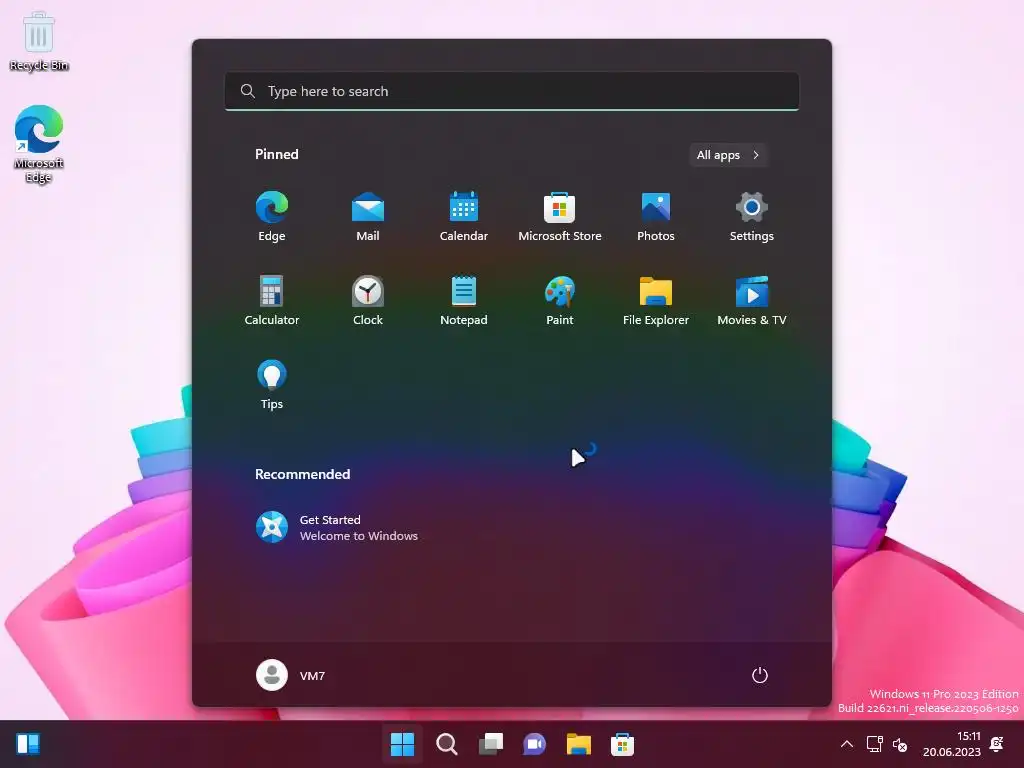Open the clock and date flyout
Screen dimensions: 1024x768
point(952,744)
